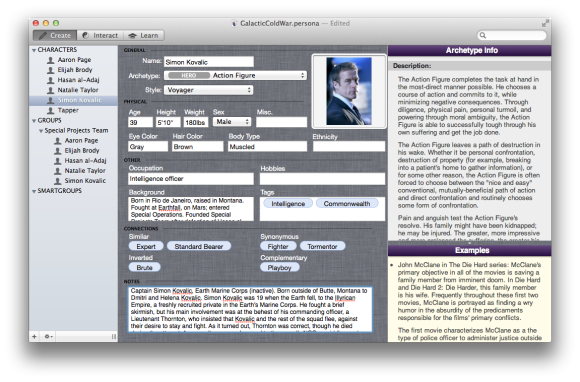Click the Standard Bearer similar archetype

pyautogui.click(x=199, y=246)
